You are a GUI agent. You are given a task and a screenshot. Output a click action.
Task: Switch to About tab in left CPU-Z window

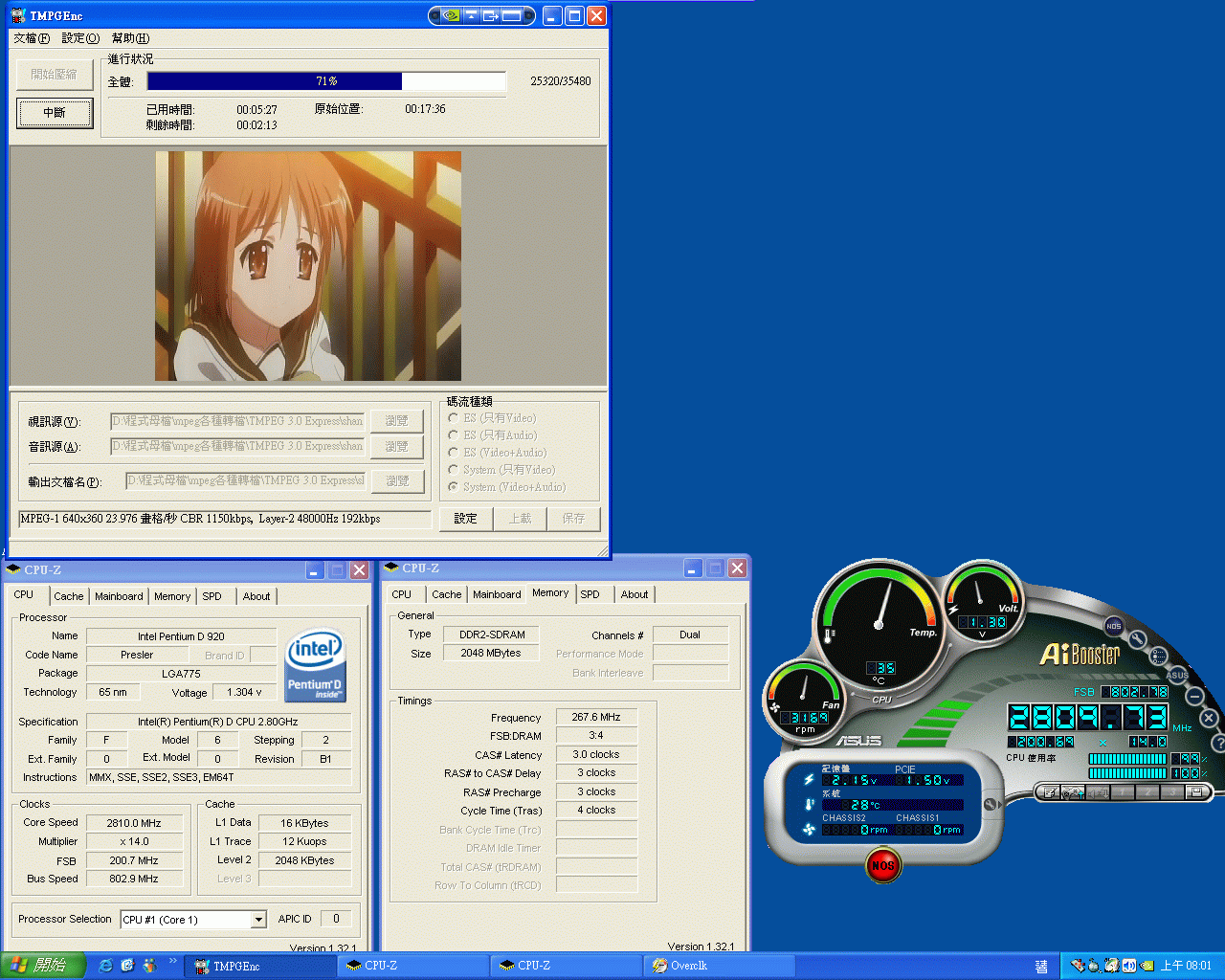click(x=256, y=596)
